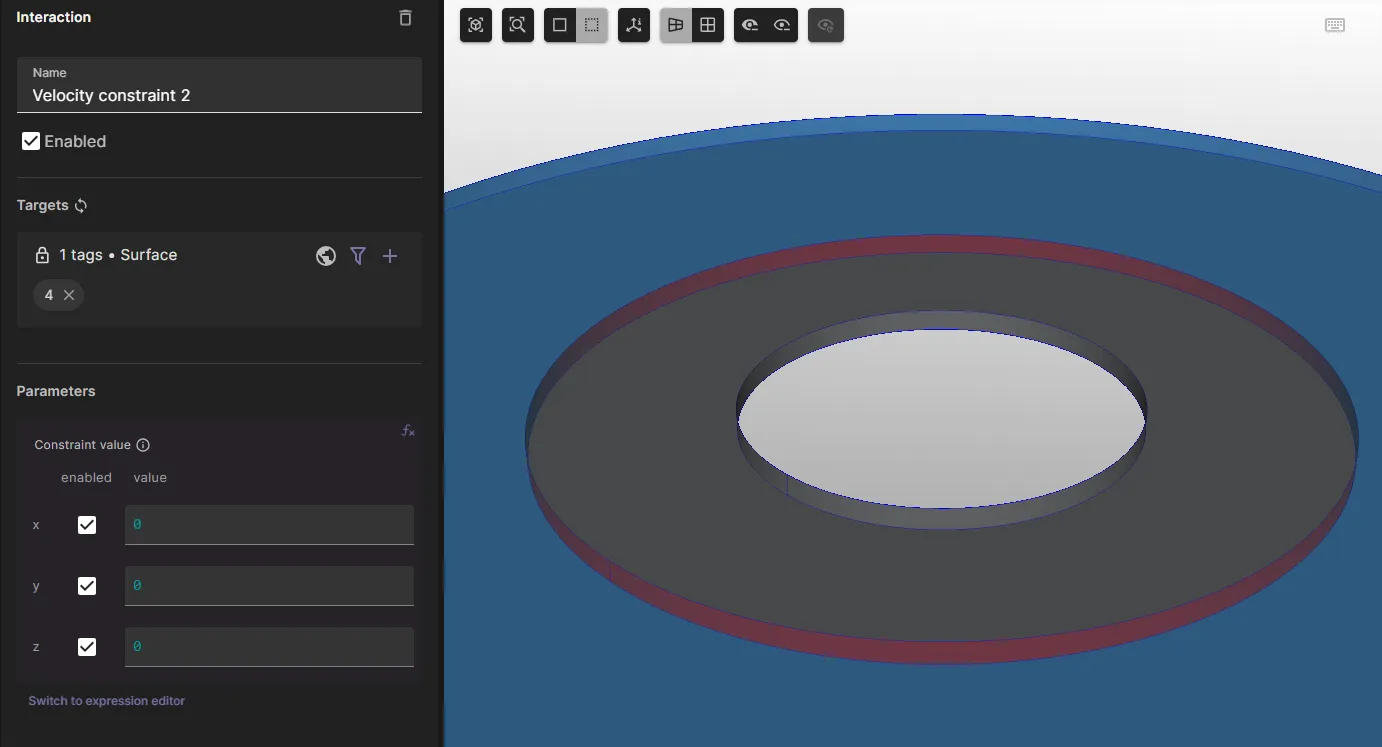The height and width of the screenshot is (747, 1382).
Task: Click the Name field Velocity constraint 2
Action: (219, 85)
